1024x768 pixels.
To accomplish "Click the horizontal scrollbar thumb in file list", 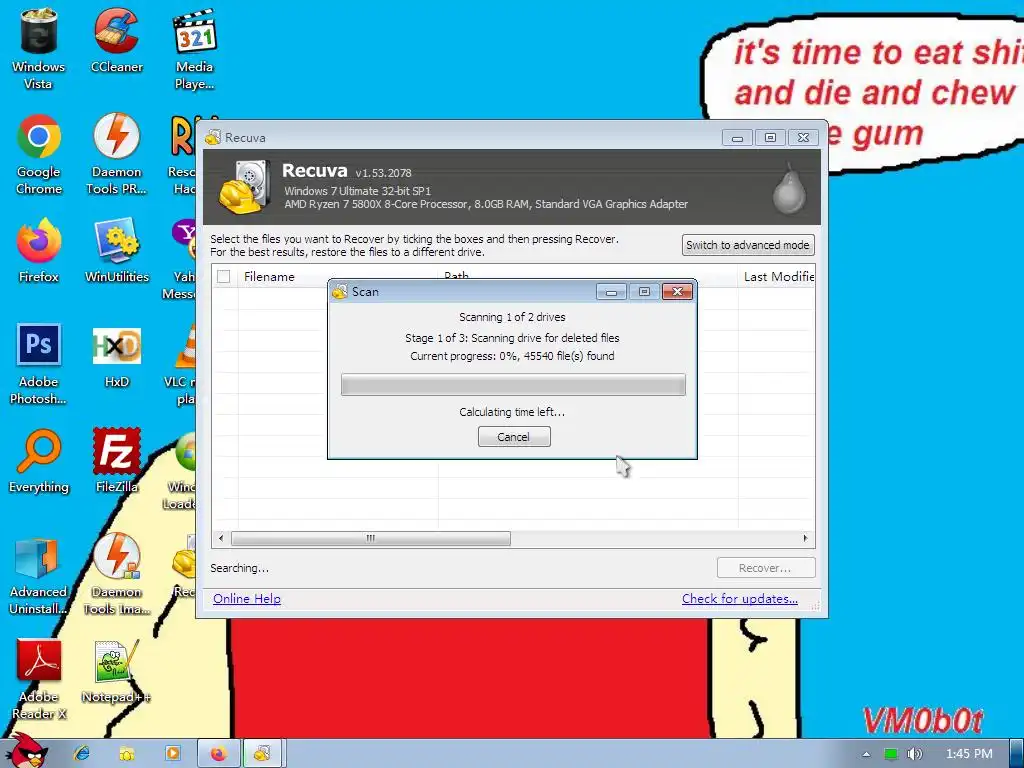I will [x=370, y=538].
